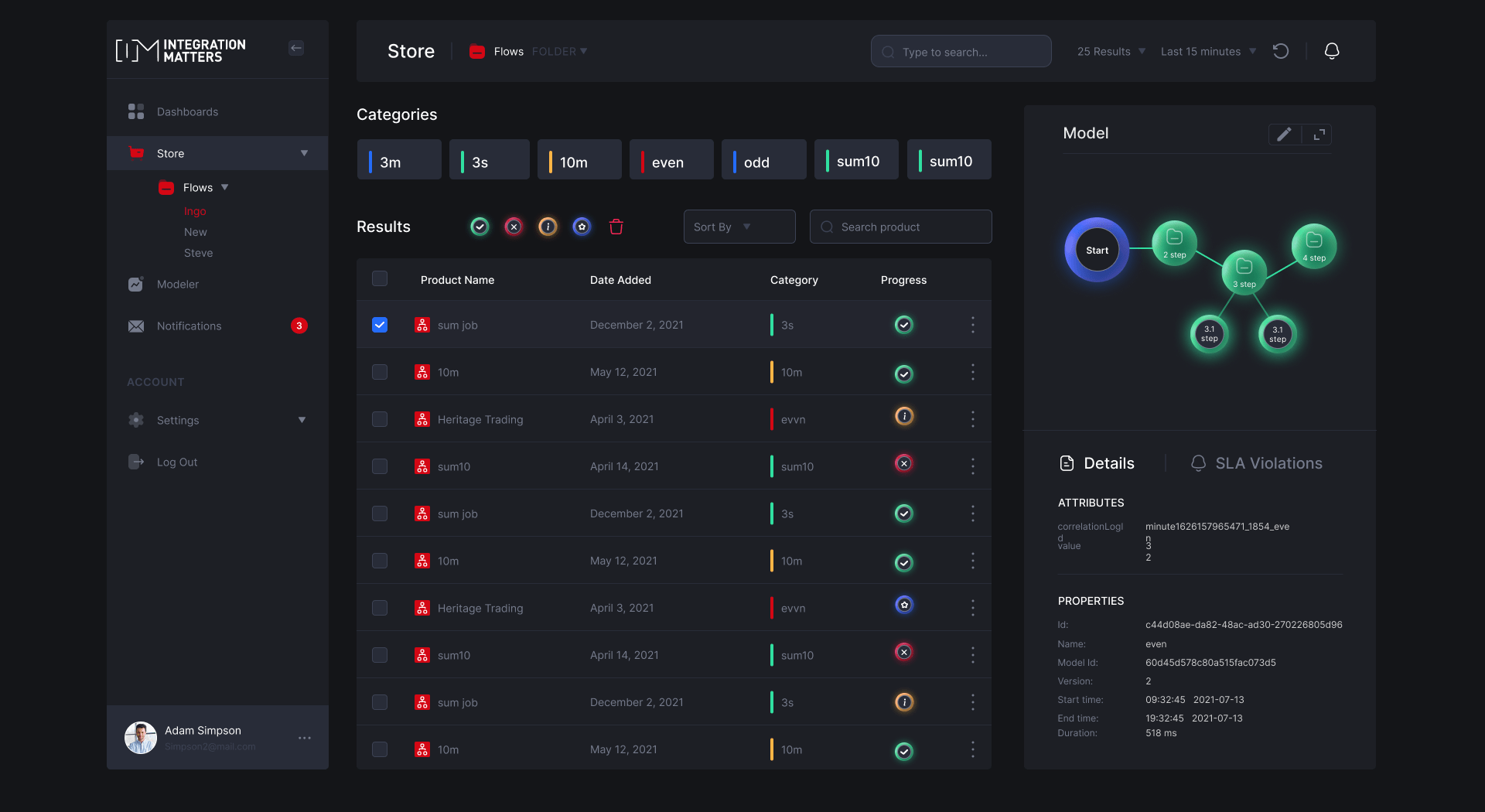Select Ingo under Flows

click(x=195, y=210)
